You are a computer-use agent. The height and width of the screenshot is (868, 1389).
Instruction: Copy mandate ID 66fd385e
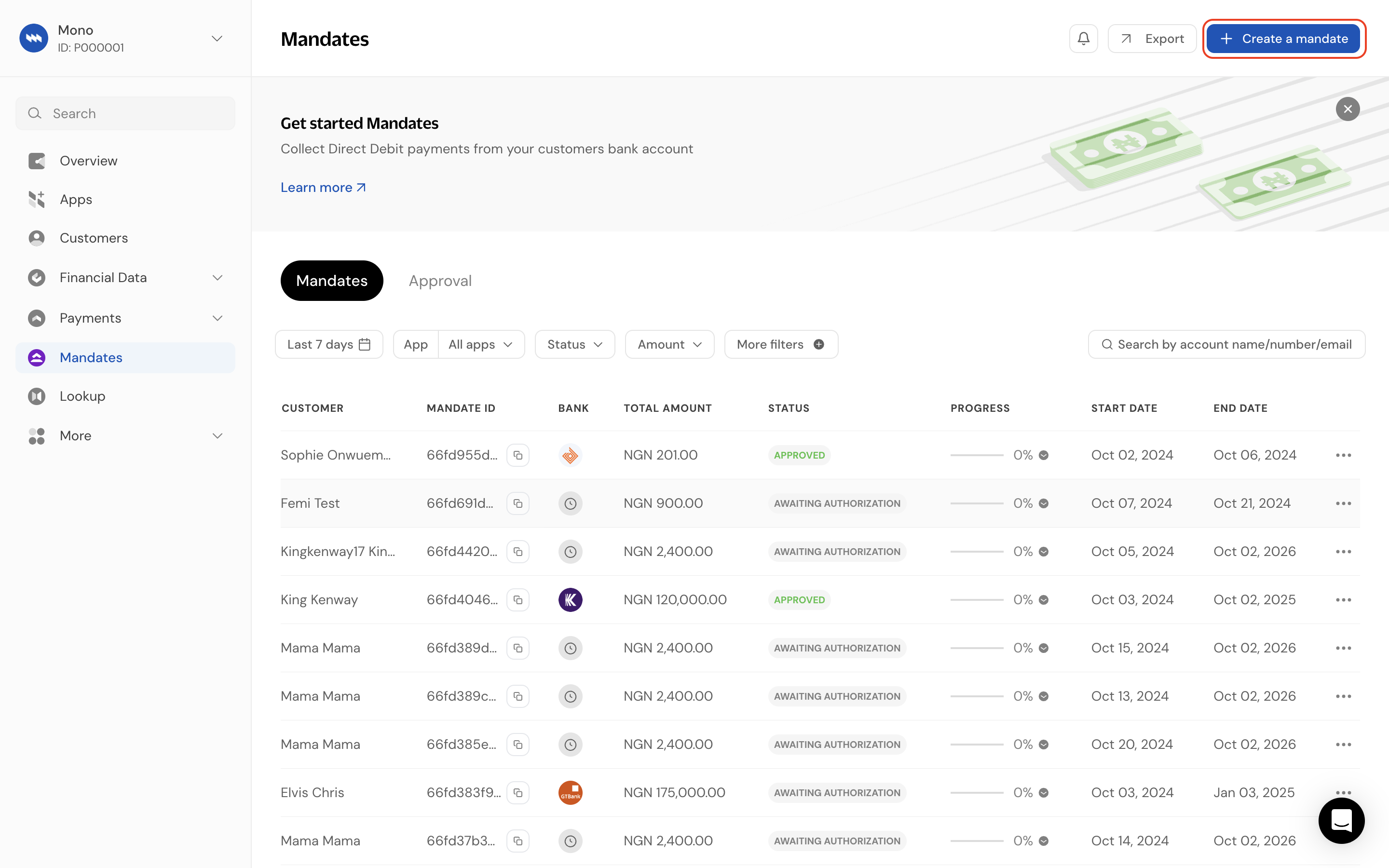point(517,745)
